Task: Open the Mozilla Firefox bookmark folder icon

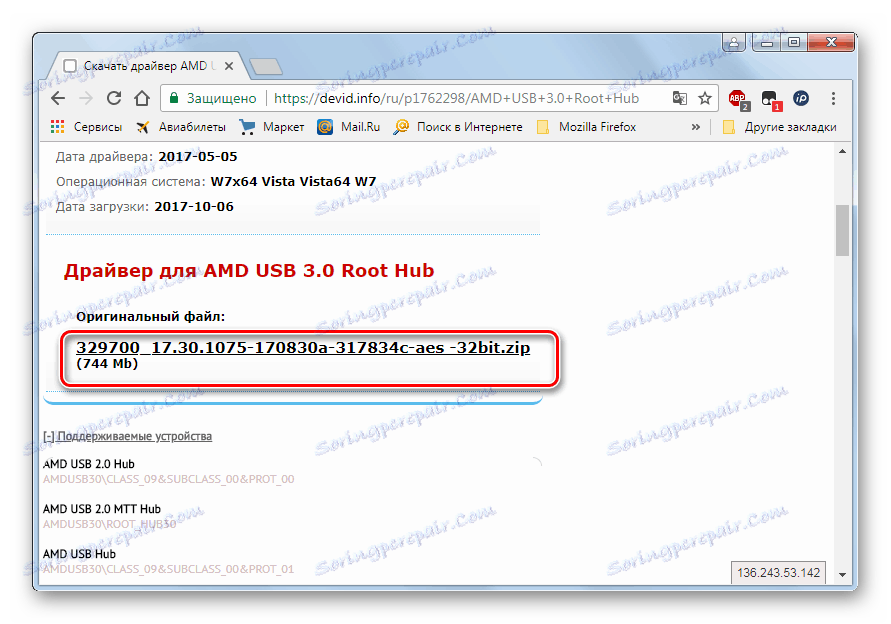Action: (543, 126)
